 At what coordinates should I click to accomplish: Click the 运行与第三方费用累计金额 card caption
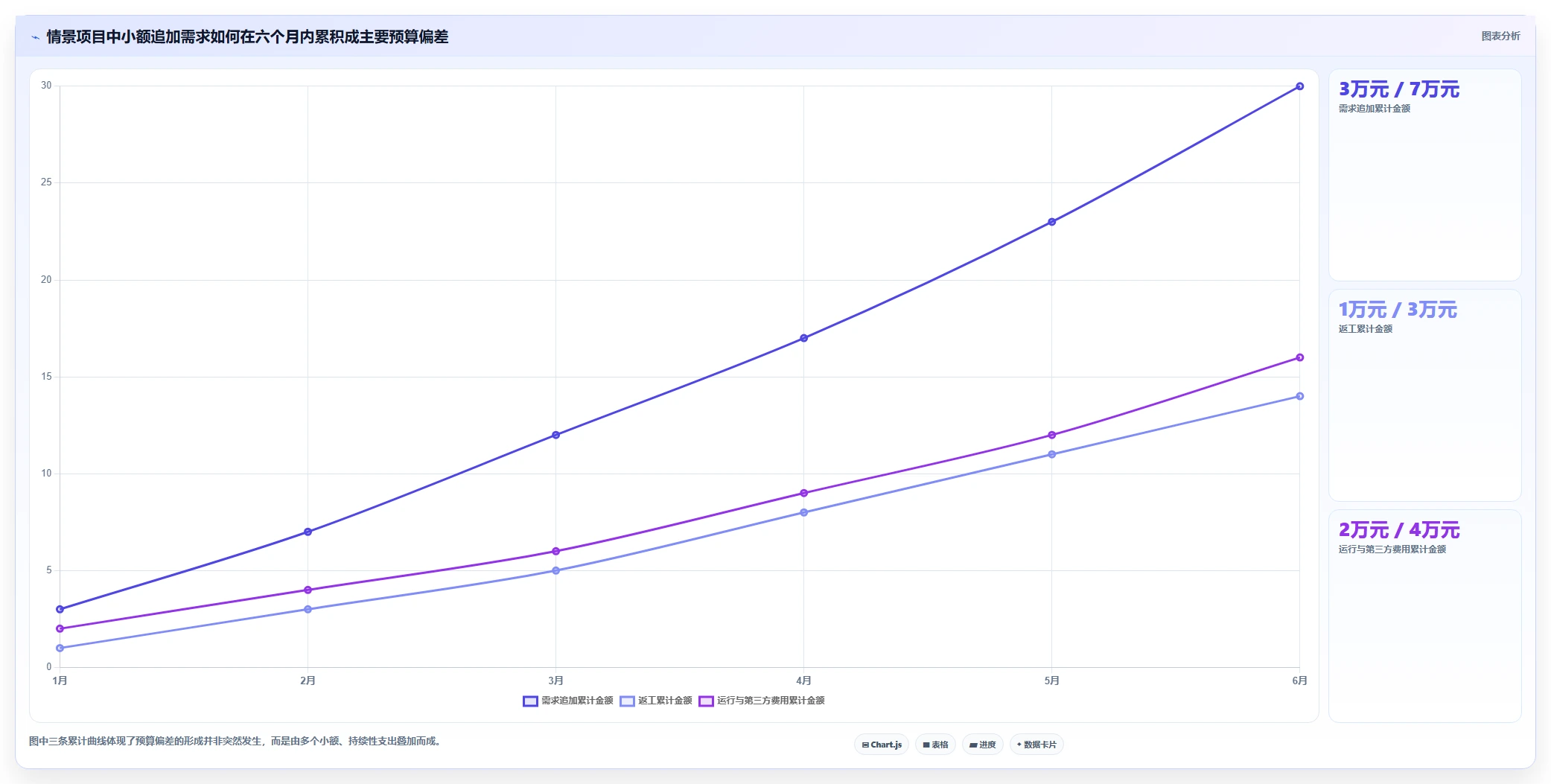(1392, 549)
